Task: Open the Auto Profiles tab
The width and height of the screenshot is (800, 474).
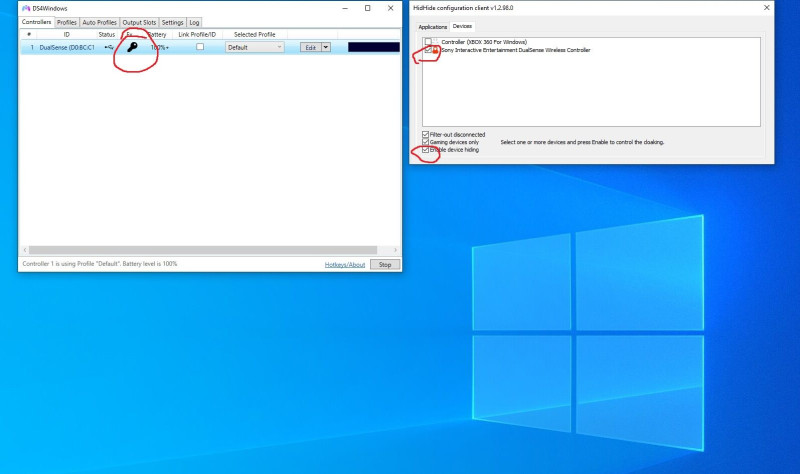Action: [x=99, y=22]
